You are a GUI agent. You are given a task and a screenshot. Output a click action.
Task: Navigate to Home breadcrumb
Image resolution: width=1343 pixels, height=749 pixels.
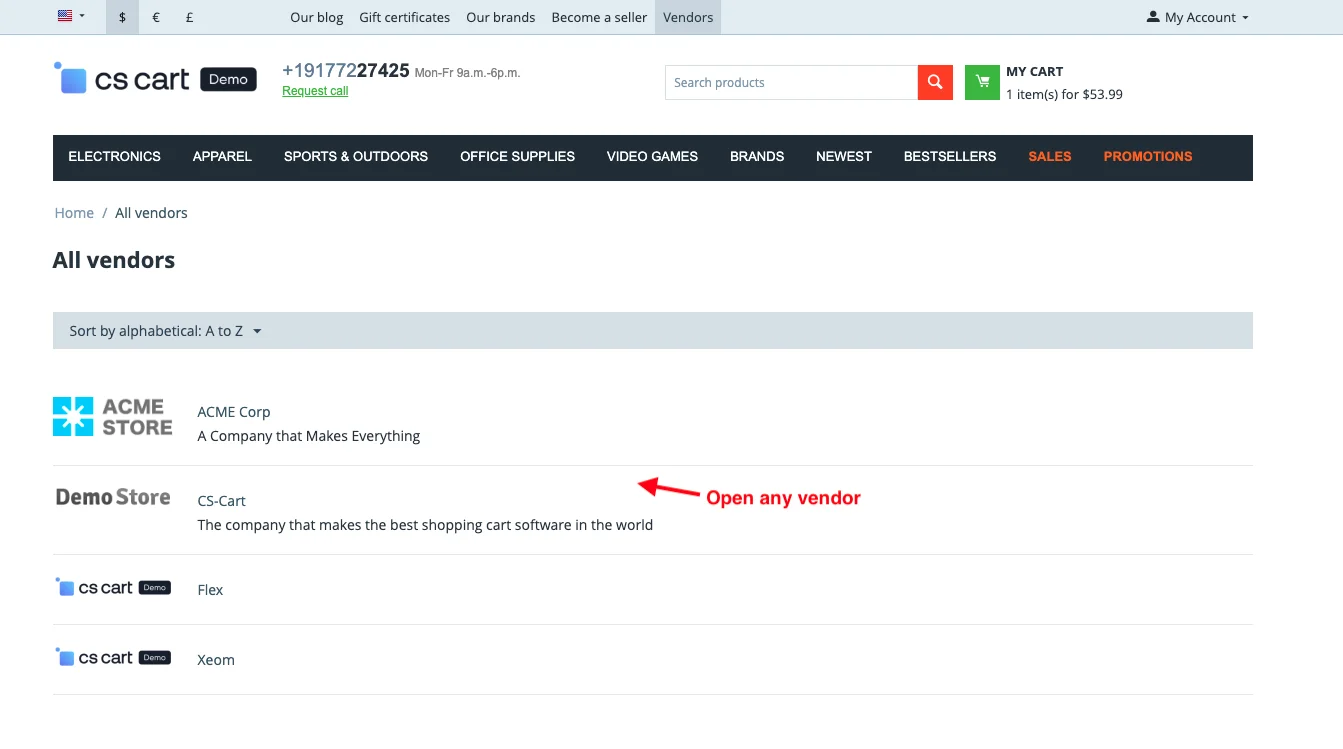(74, 213)
